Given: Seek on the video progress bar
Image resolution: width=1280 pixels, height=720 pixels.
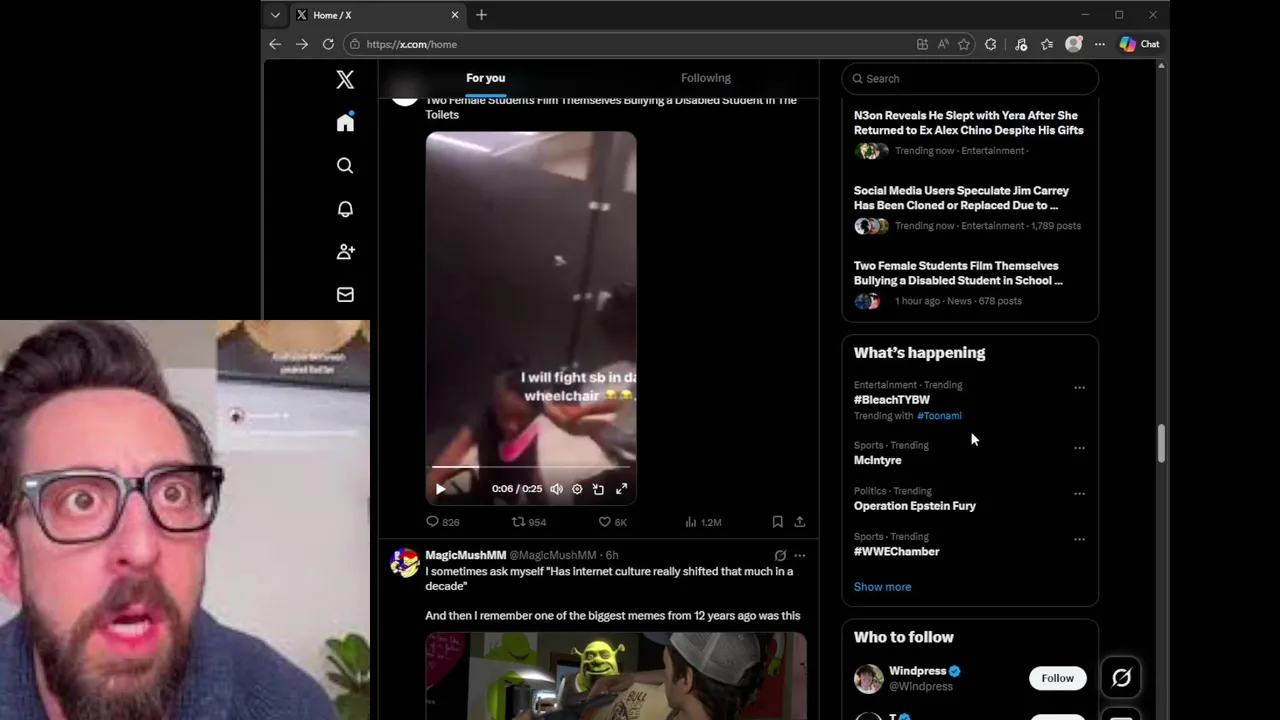Looking at the screenshot, I should 531,467.
